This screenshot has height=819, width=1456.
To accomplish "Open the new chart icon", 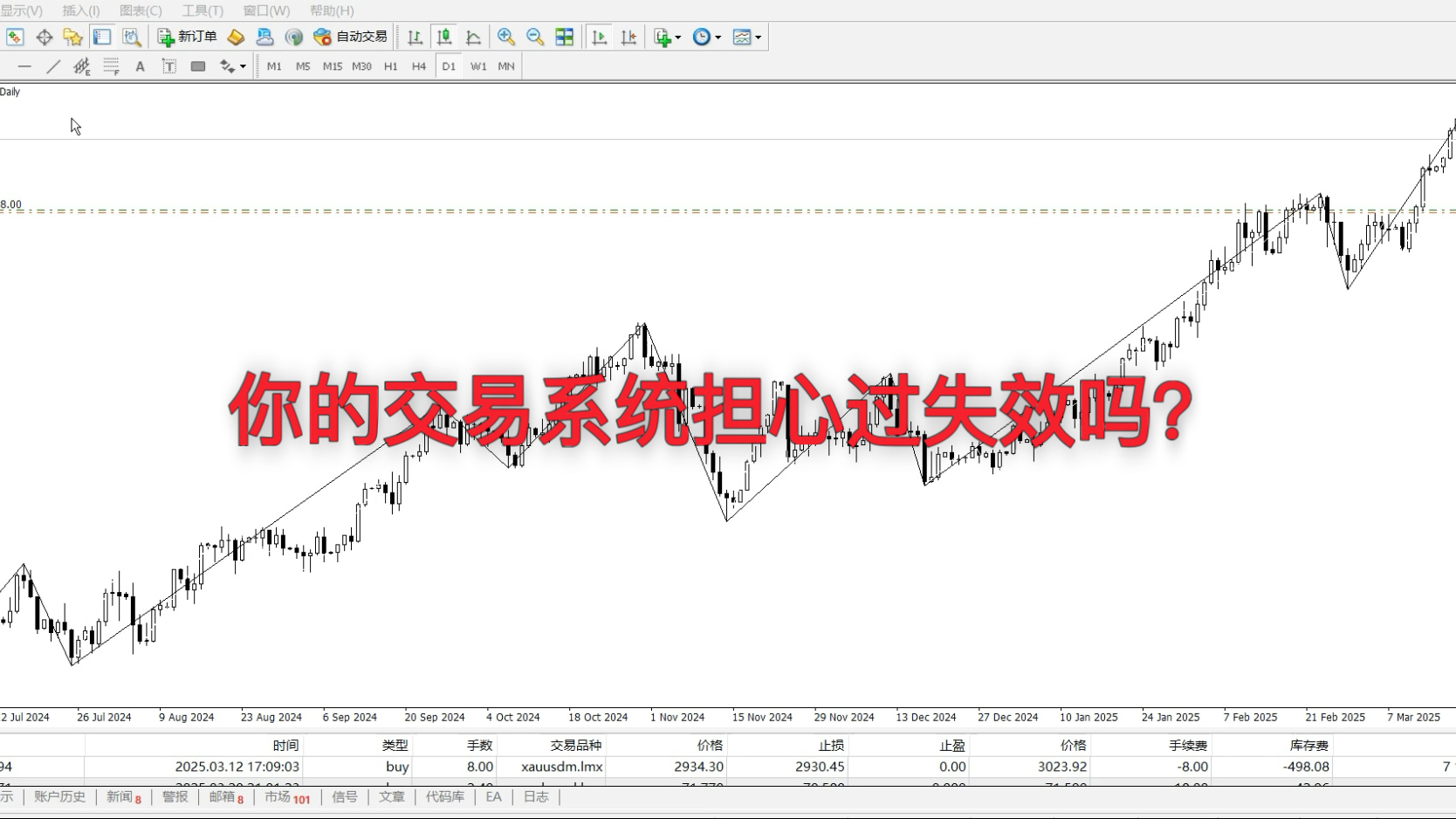I will [x=15, y=37].
